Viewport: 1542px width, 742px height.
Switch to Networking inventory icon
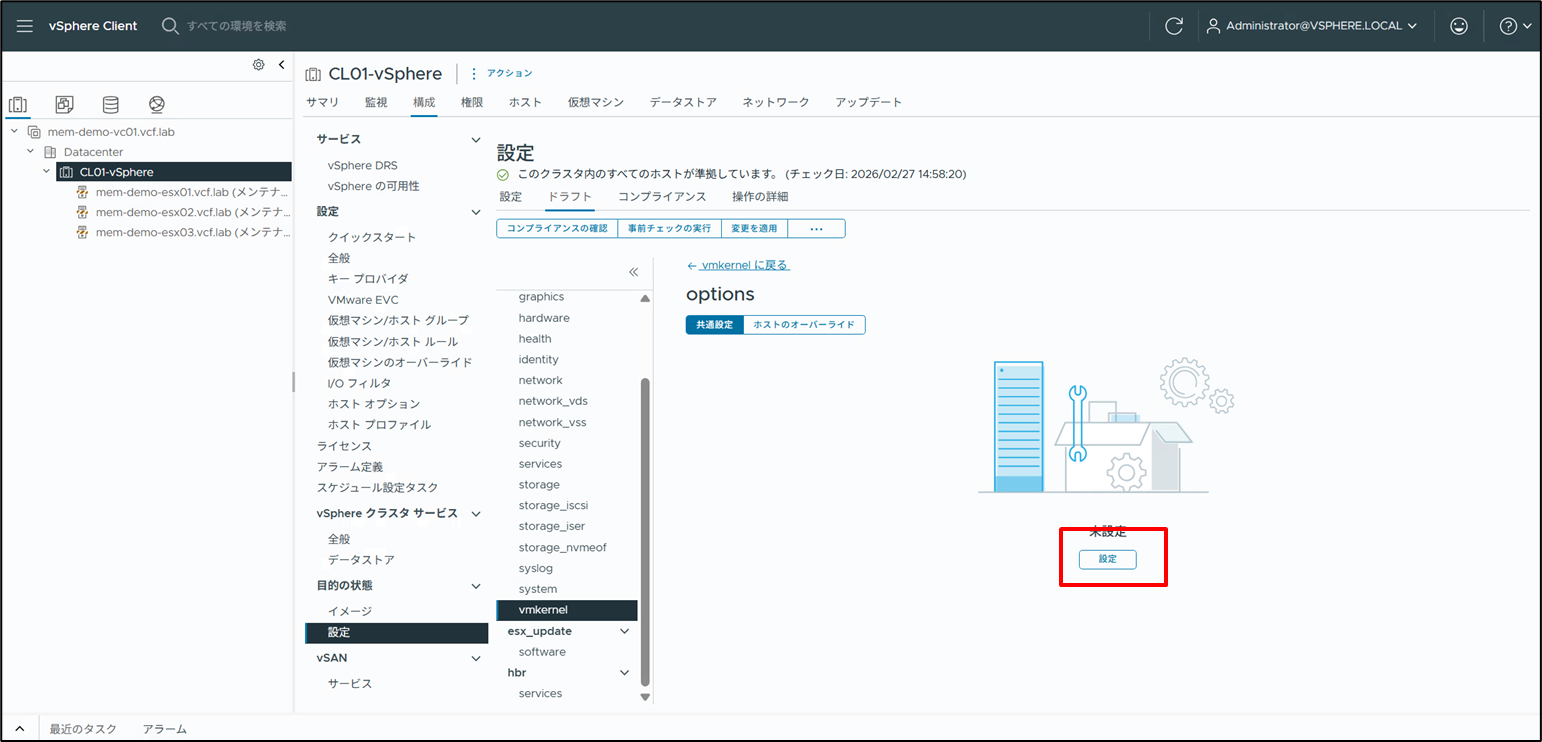[156, 105]
